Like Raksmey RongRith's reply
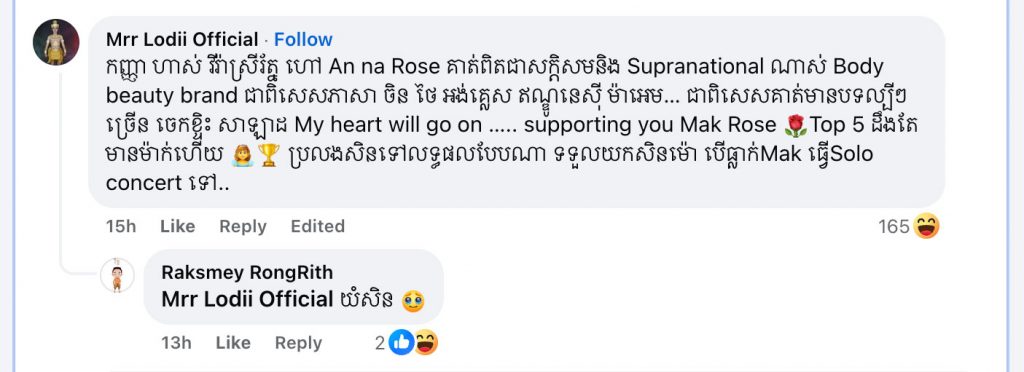The height and width of the screenshot is (372, 1024). tap(233, 343)
